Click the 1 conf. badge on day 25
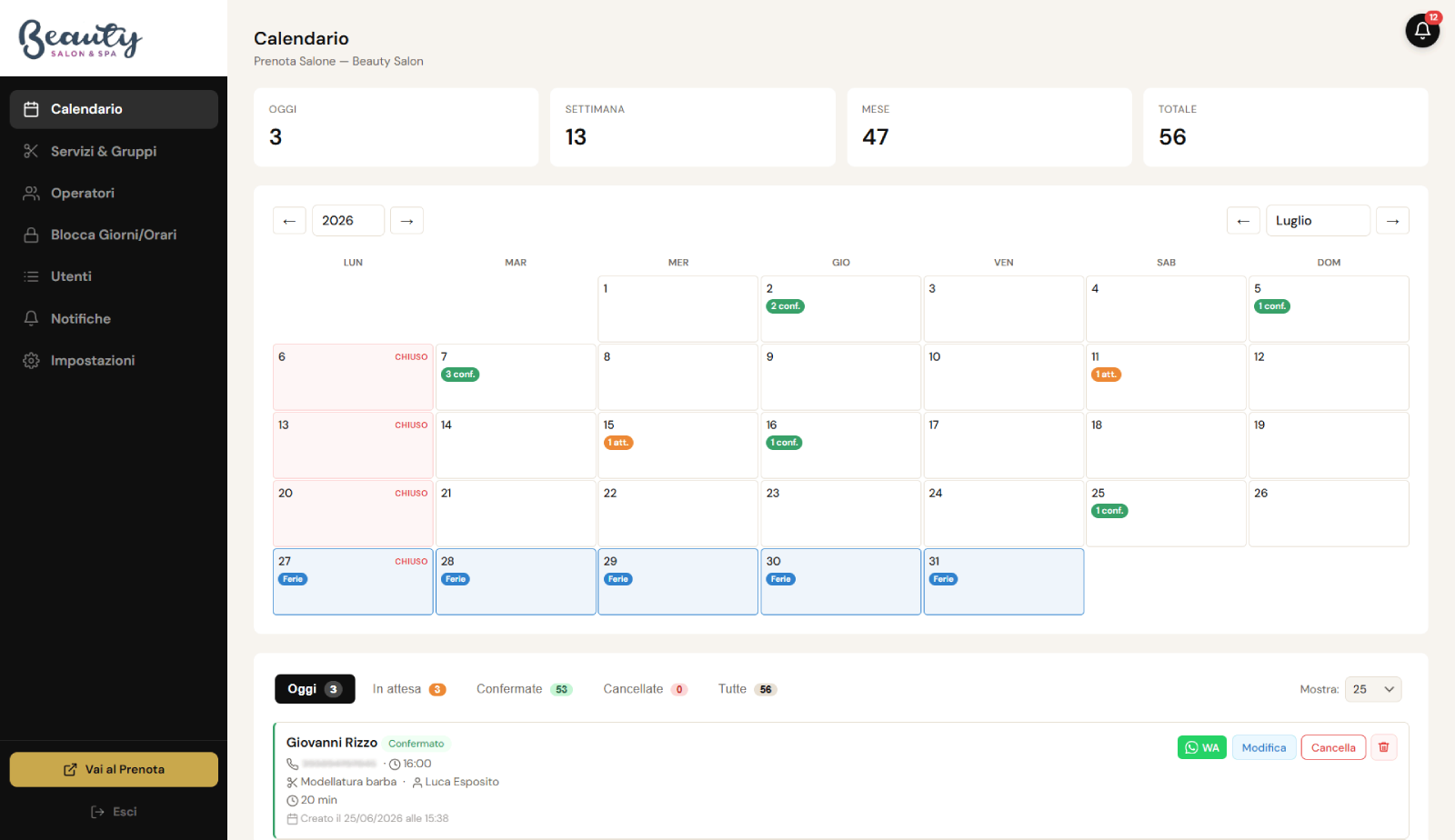 click(x=1109, y=511)
